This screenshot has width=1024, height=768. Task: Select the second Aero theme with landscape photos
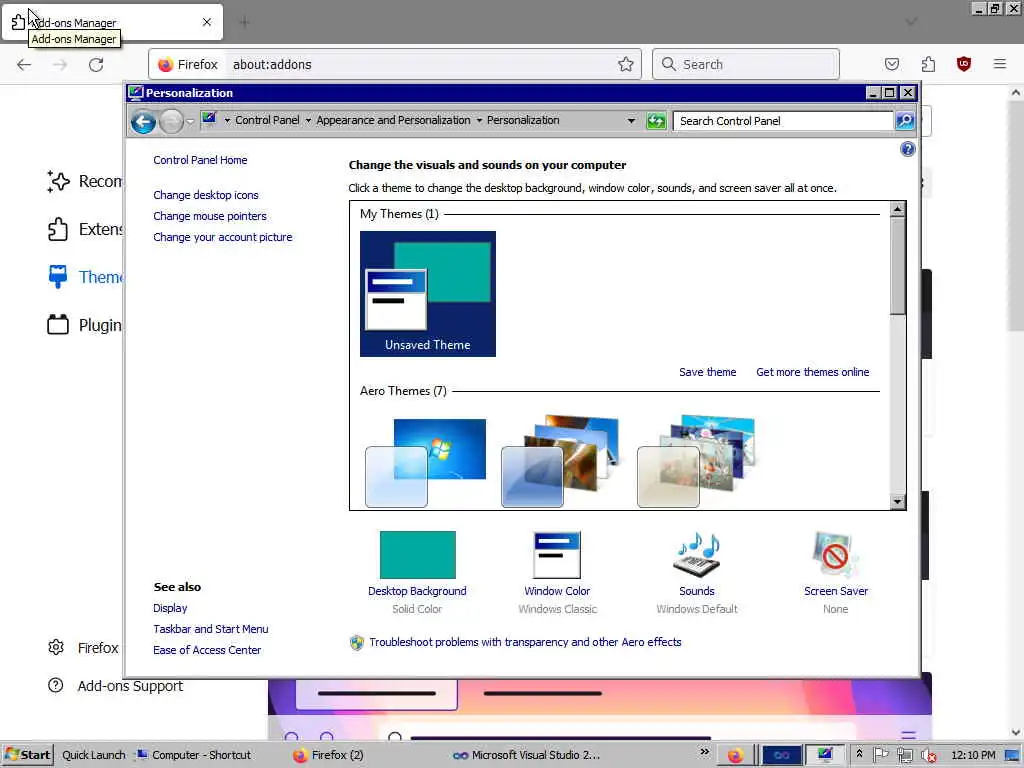[560, 461]
